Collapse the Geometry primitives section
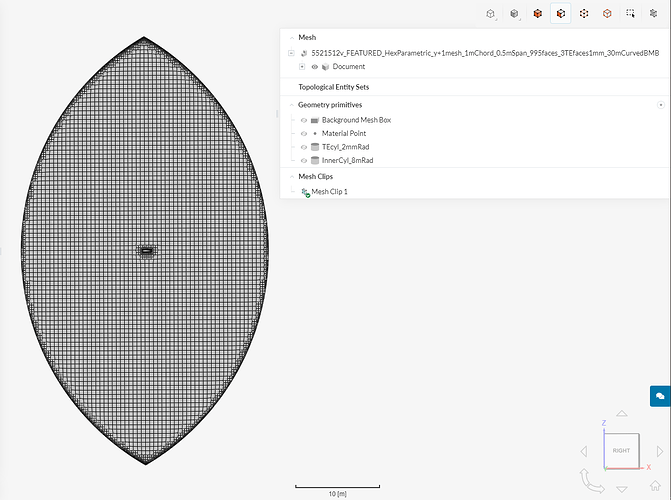Screen dimensions: 671x500 [x=291, y=105]
